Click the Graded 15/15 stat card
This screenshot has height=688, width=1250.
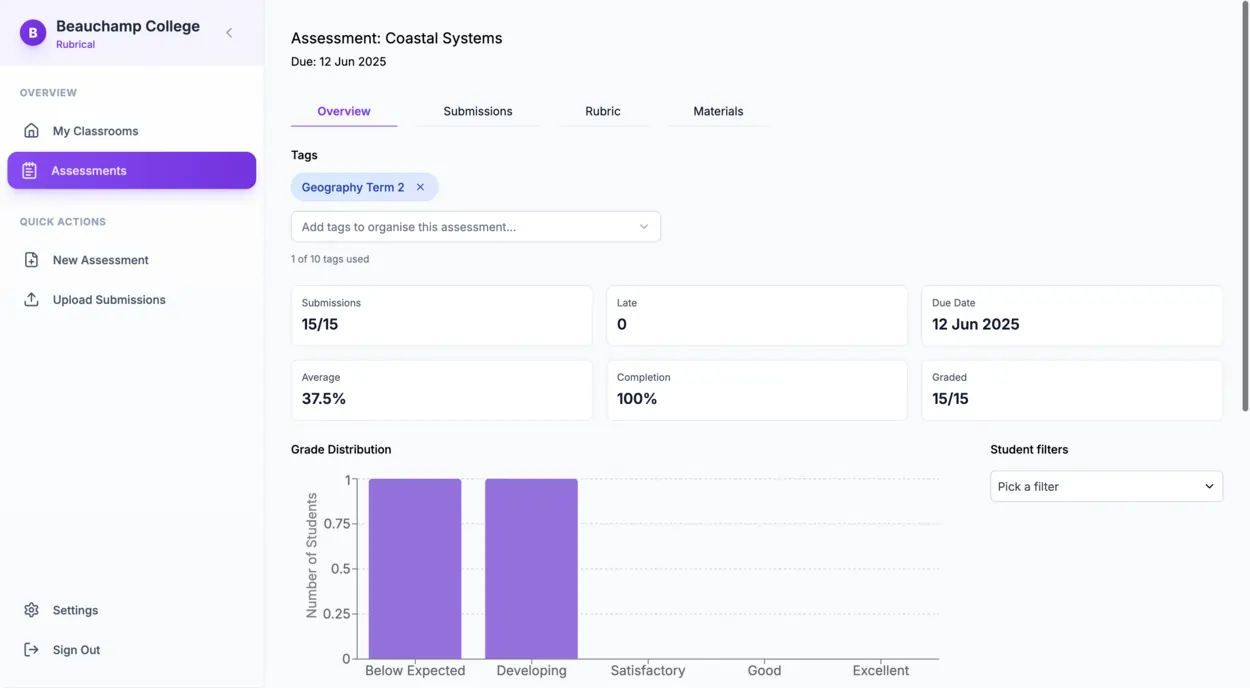1071,390
